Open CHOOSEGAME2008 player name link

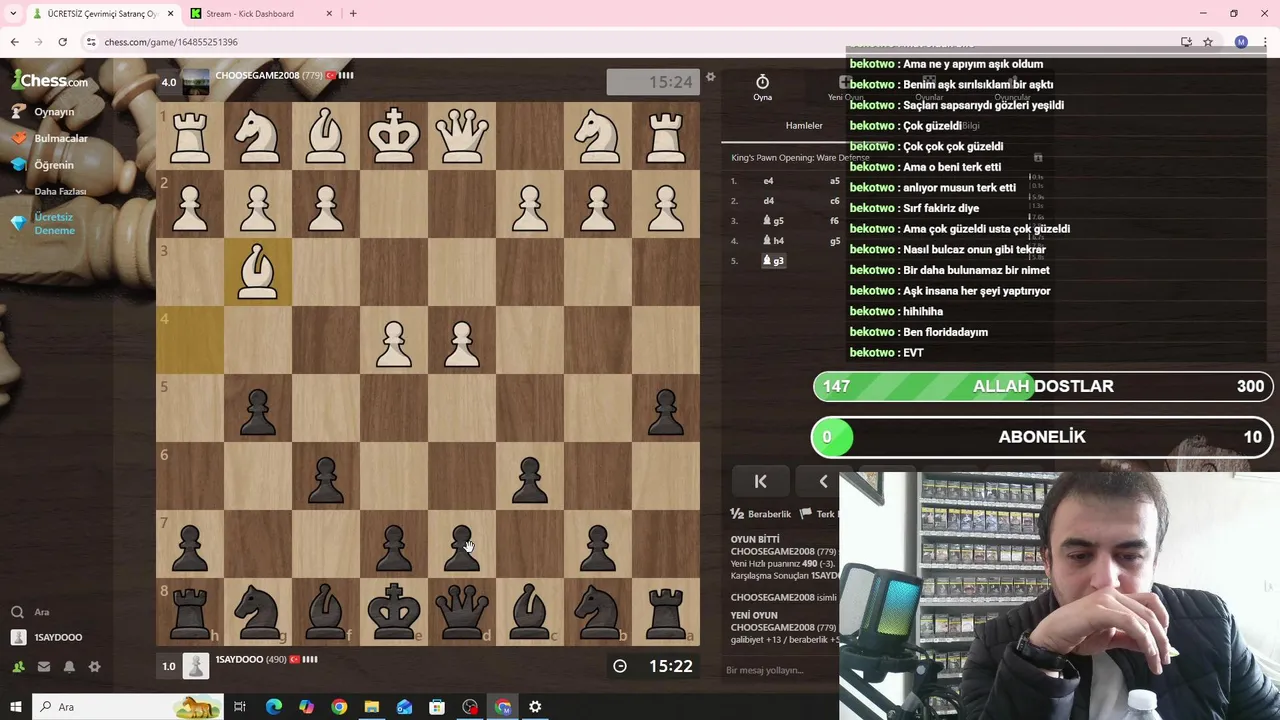tap(259, 75)
